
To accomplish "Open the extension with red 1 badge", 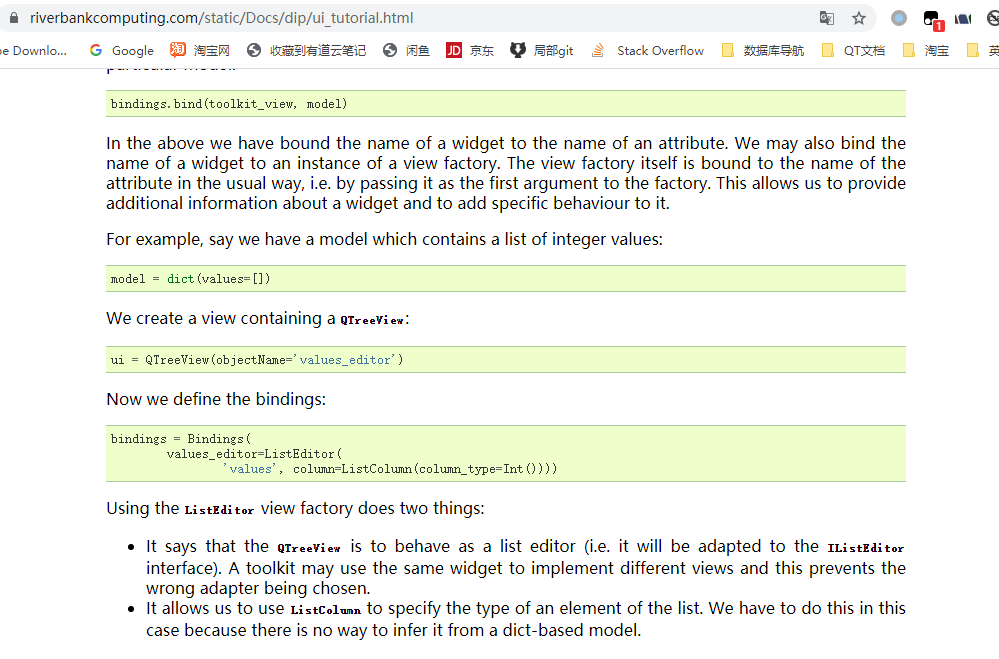I will [933, 20].
